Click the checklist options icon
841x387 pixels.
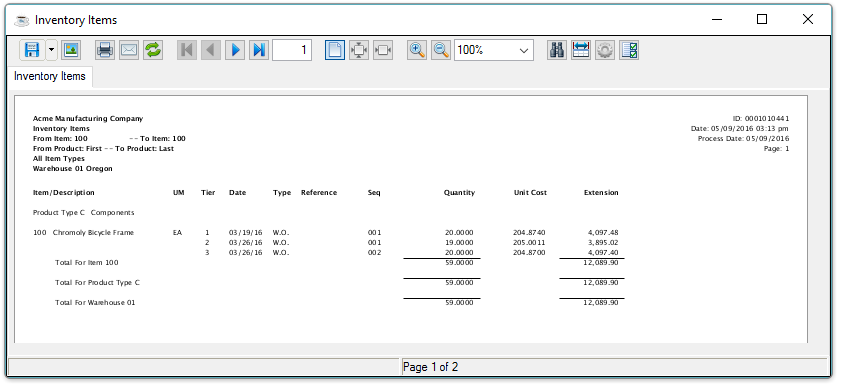click(x=629, y=50)
